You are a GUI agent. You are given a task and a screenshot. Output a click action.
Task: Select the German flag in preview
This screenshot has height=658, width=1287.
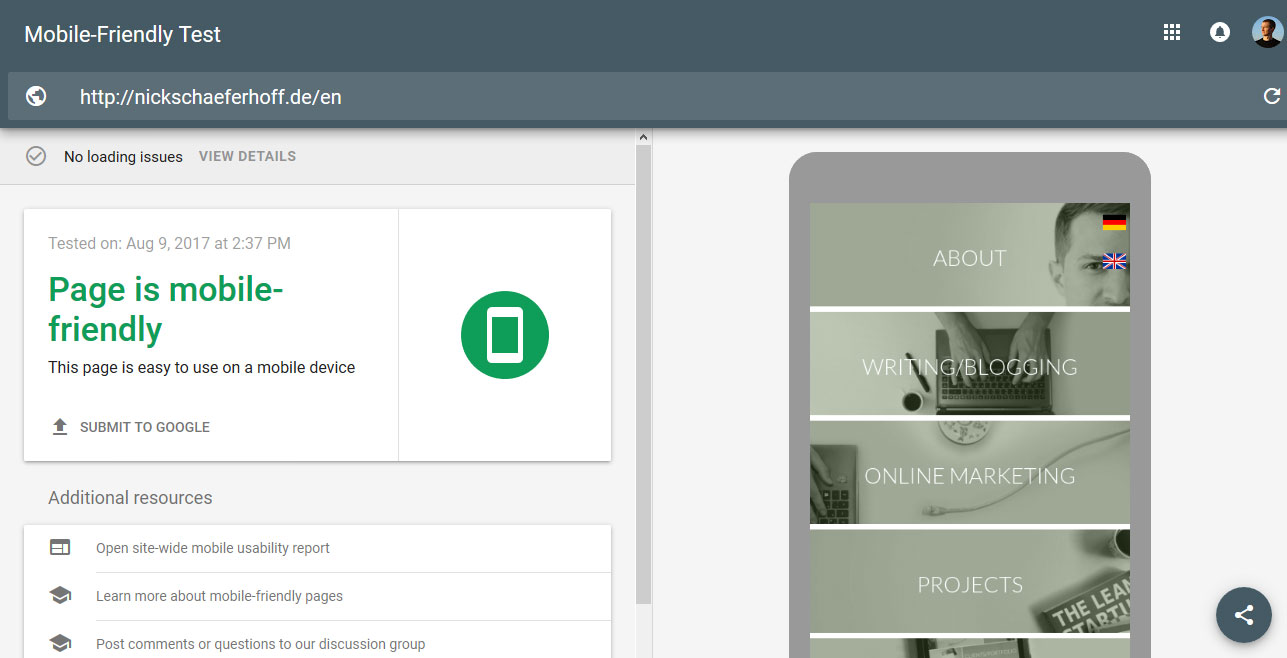pyautogui.click(x=1114, y=222)
